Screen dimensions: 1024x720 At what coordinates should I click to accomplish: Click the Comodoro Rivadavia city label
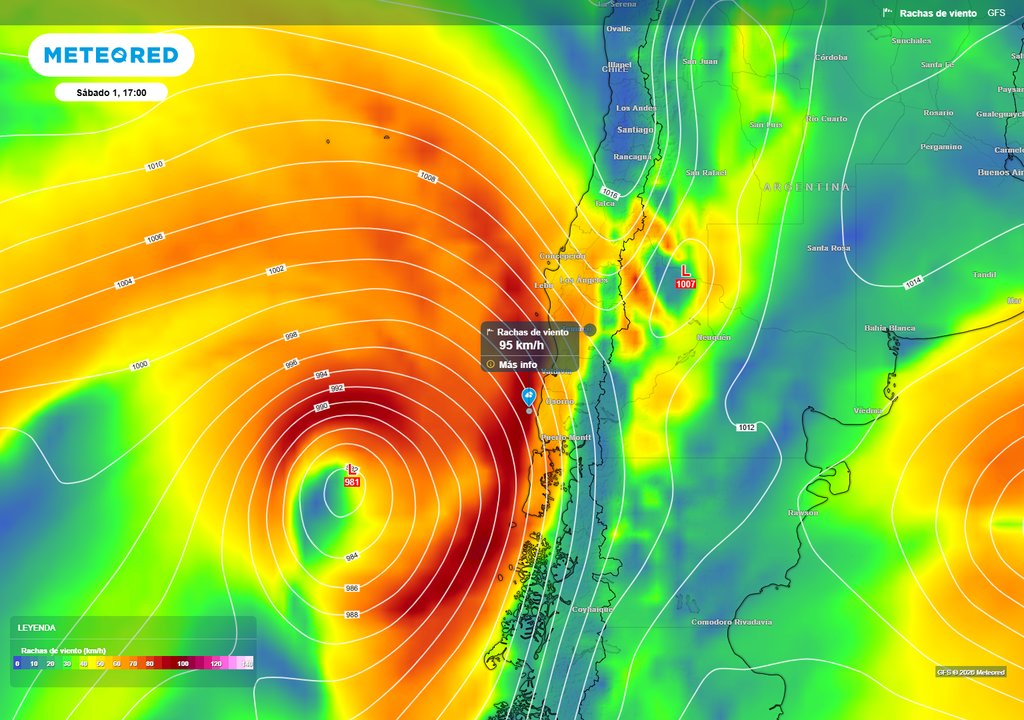[731, 622]
